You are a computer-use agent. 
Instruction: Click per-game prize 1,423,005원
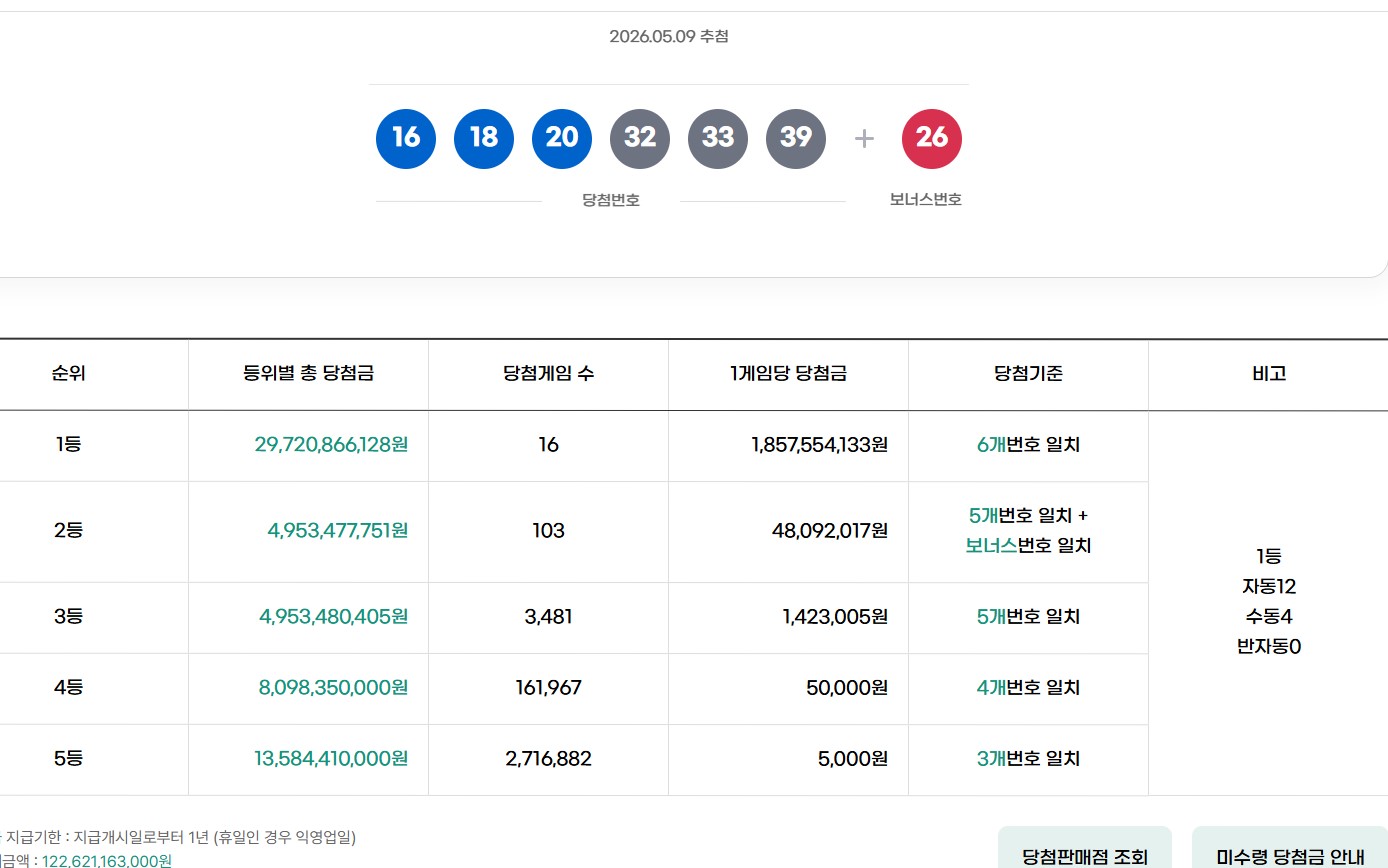point(836,617)
